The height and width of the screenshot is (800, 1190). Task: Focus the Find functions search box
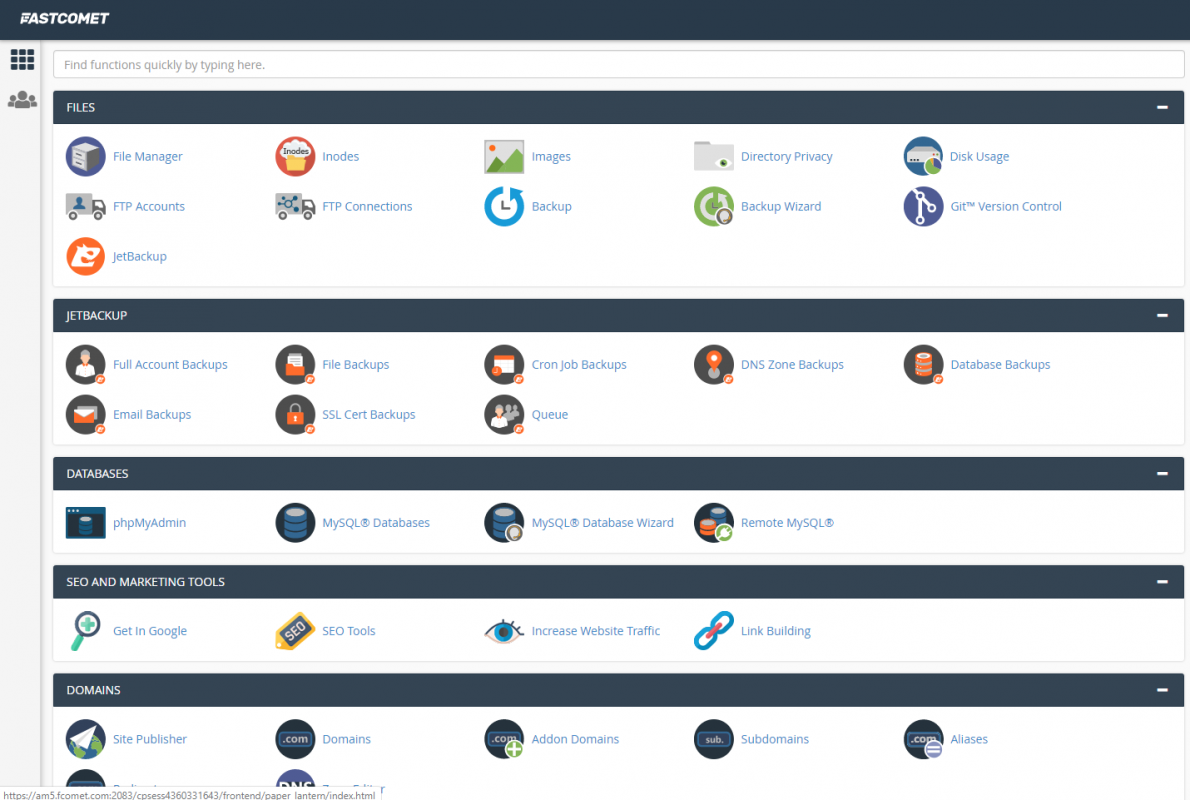point(618,65)
